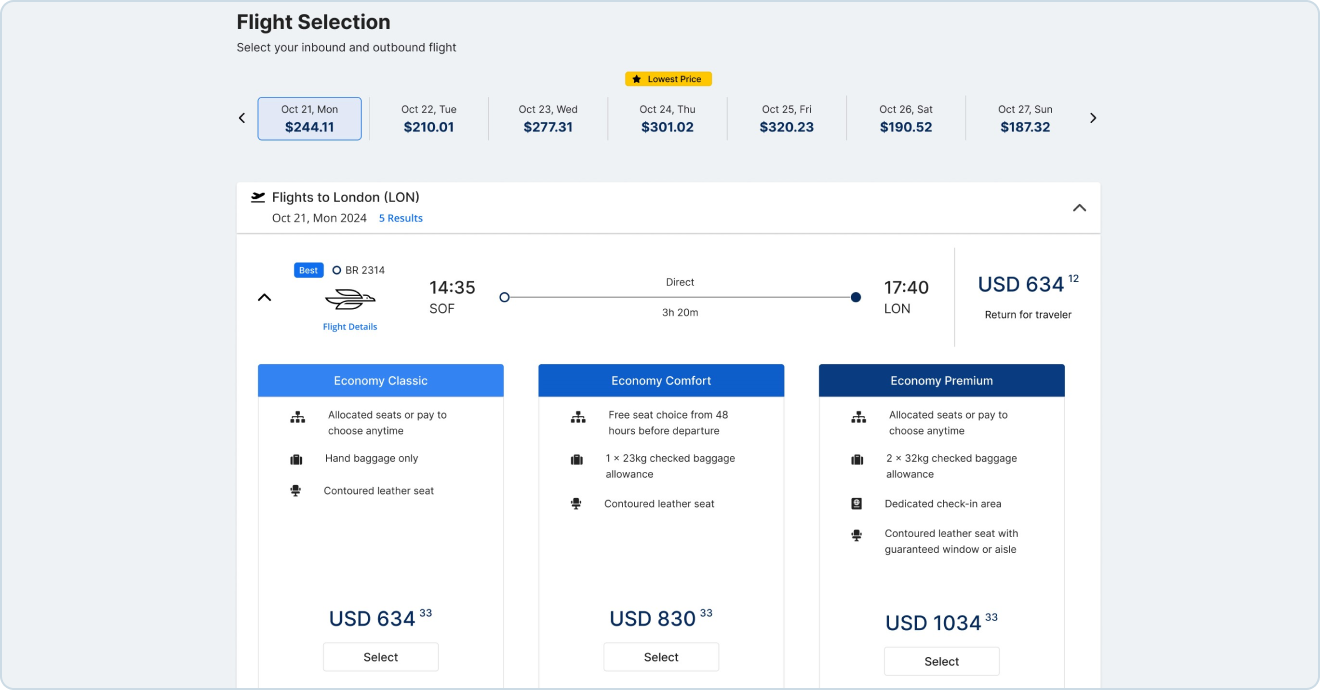Select the Economy Classic fare for USD 634

[380, 657]
